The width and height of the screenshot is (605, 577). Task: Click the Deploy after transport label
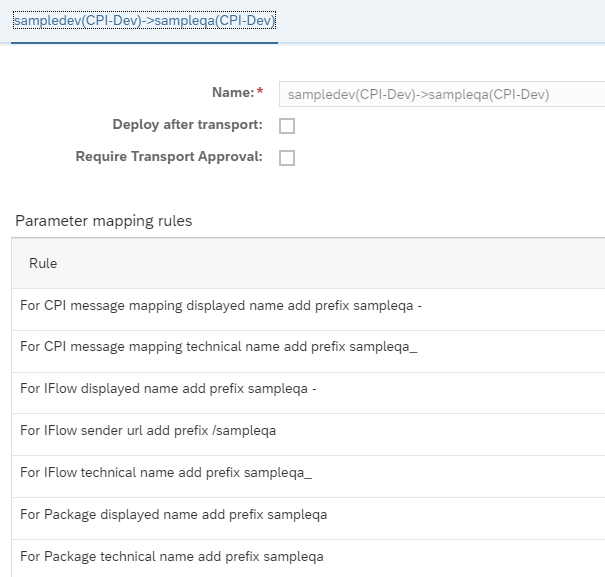pos(188,125)
